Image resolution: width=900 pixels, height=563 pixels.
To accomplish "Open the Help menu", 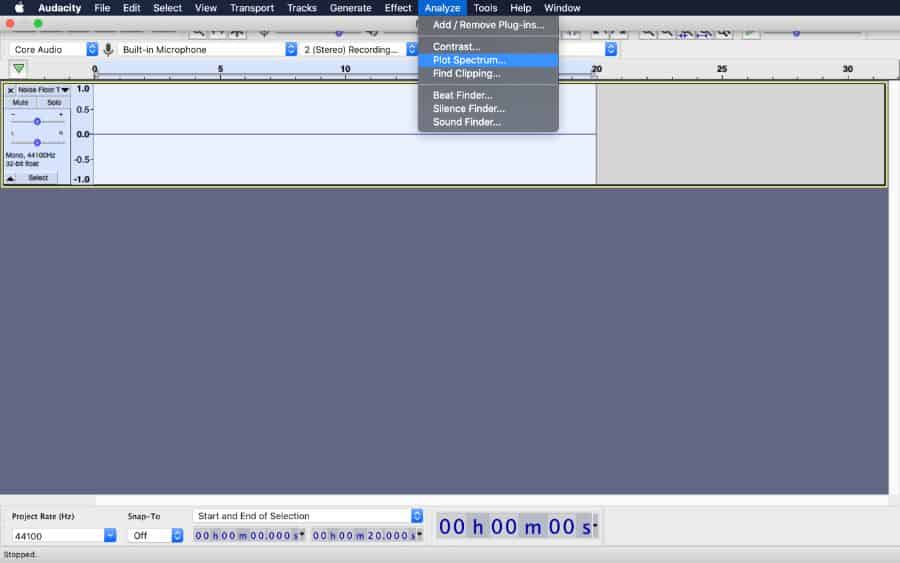I will tap(521, 8).
